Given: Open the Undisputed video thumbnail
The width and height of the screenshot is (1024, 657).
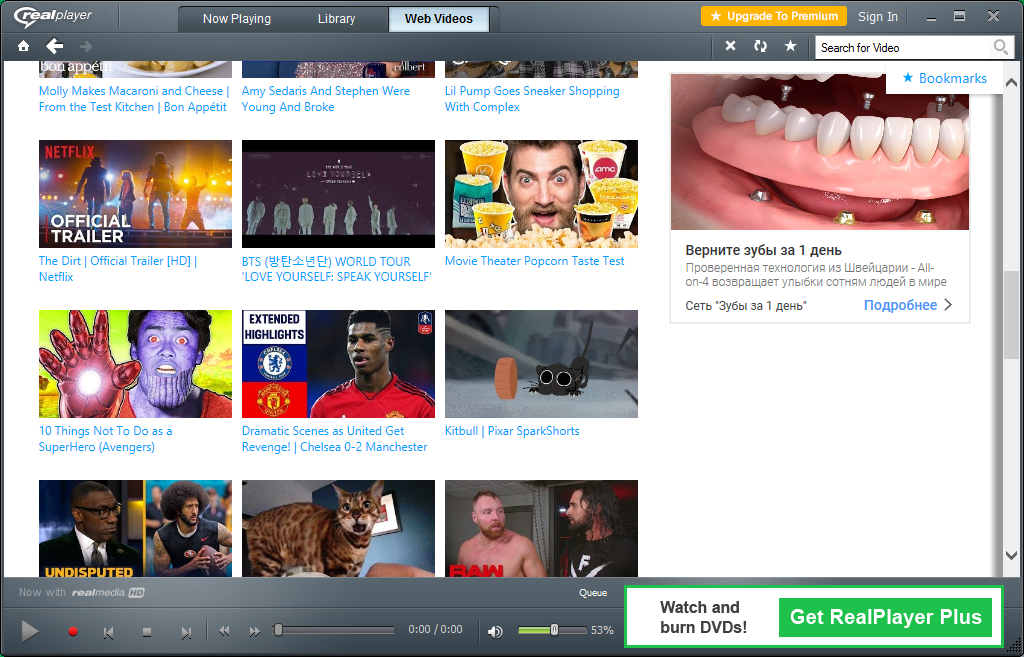Looking at the screenshot, I should (x=135, y=528).
